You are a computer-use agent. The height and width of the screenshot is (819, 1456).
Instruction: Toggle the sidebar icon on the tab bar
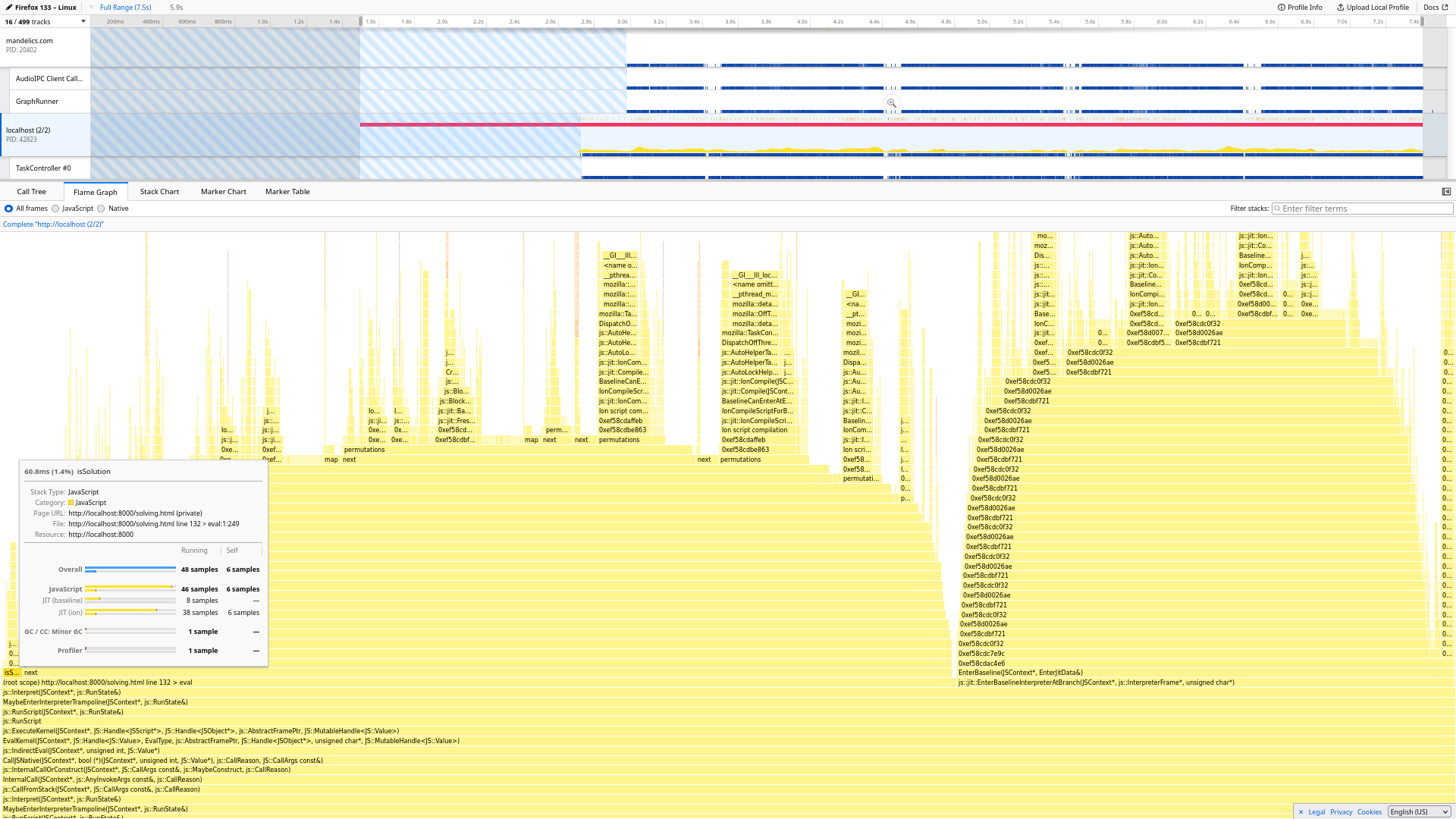tap(1447, 191)
